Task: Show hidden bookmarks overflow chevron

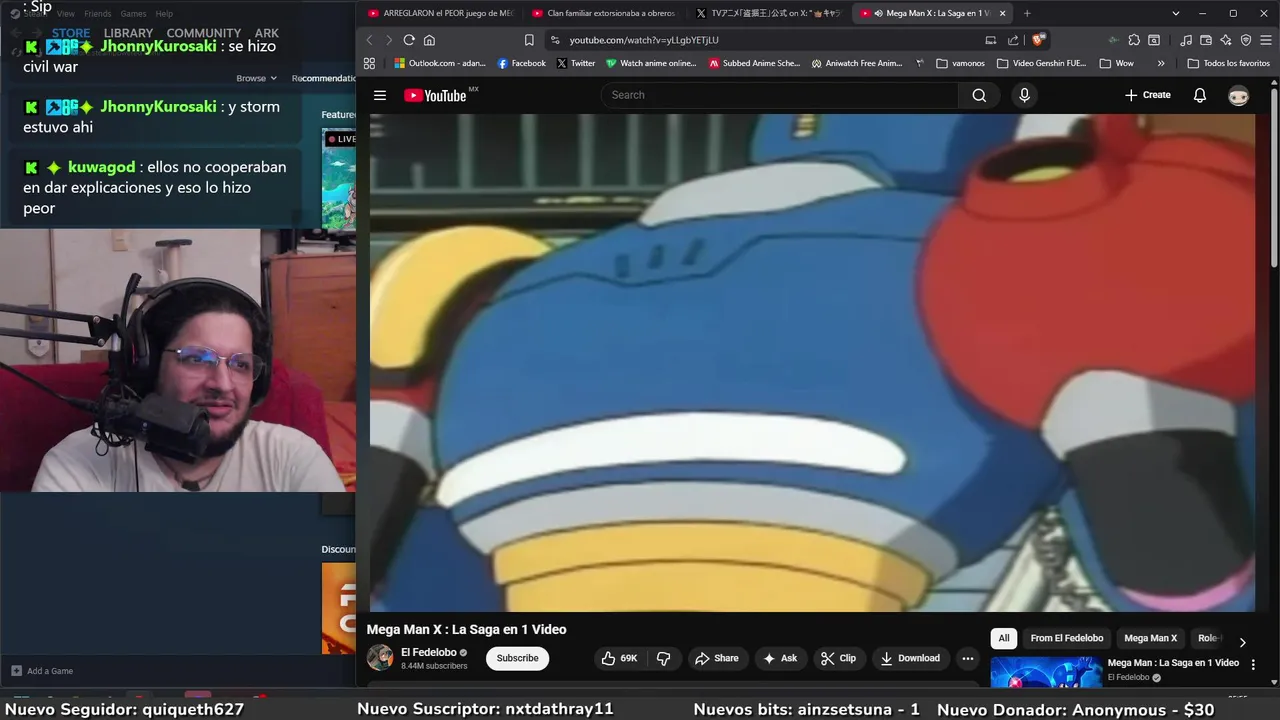Action: pyautogui.click(x=1160, y=63)
